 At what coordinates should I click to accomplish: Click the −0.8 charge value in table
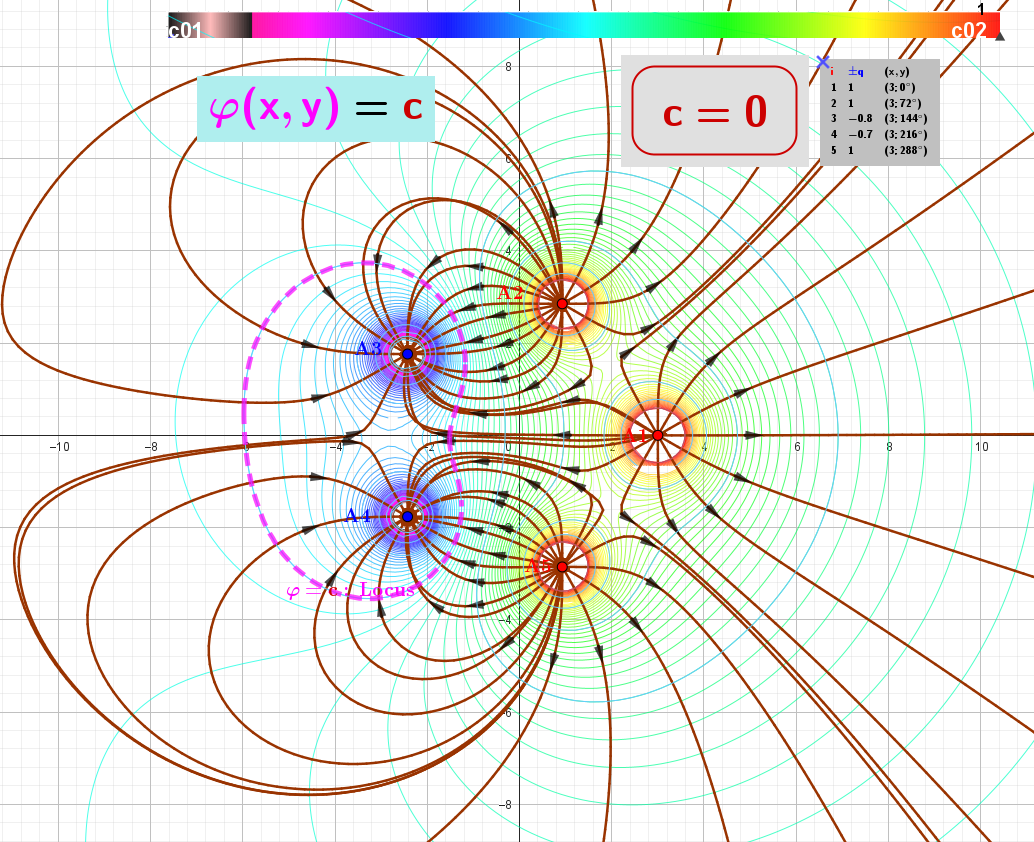[x=861, y=119]
